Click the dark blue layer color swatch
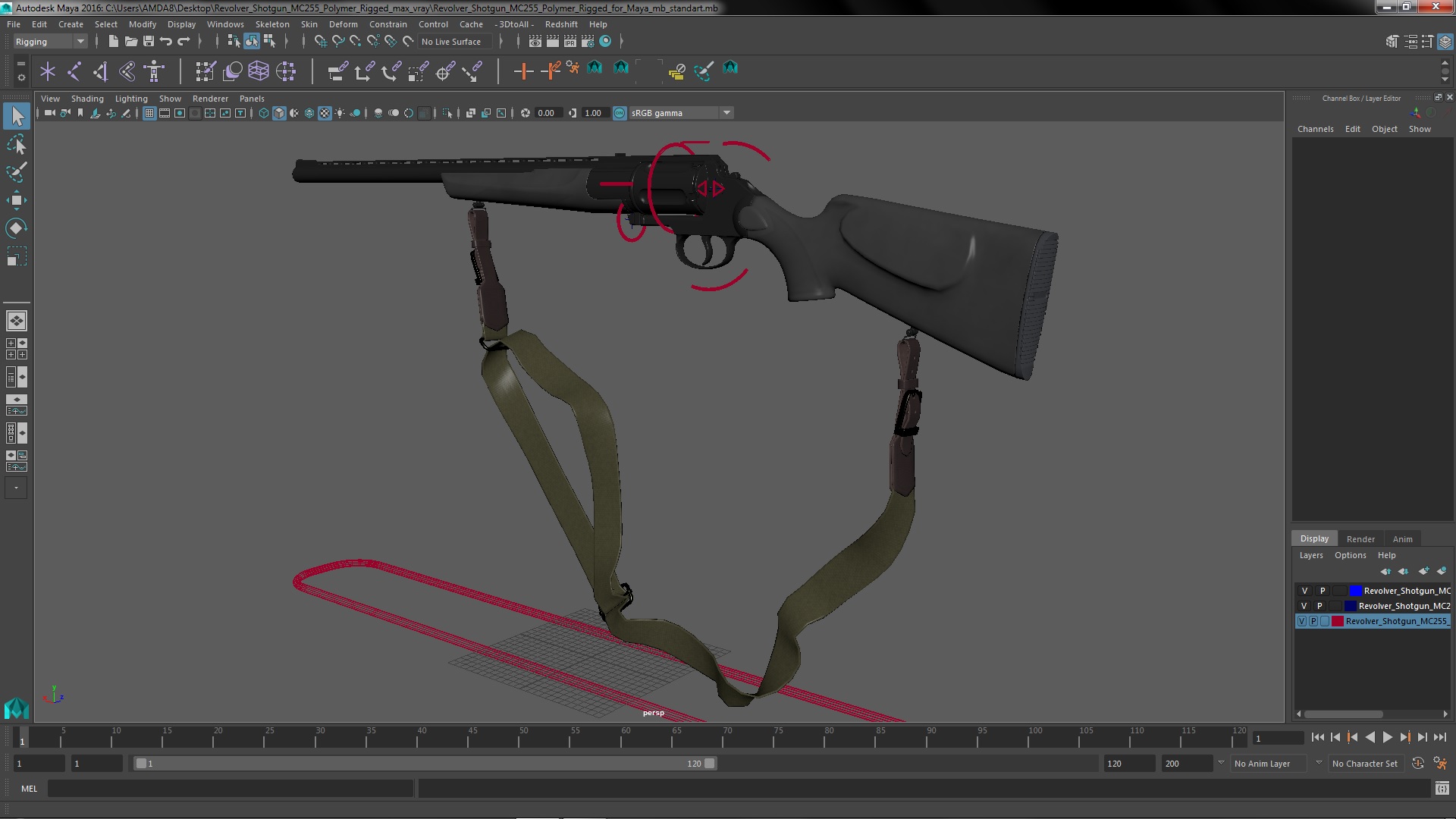Viewport: 1456px width, 819px height. (x=1350, y=606)
